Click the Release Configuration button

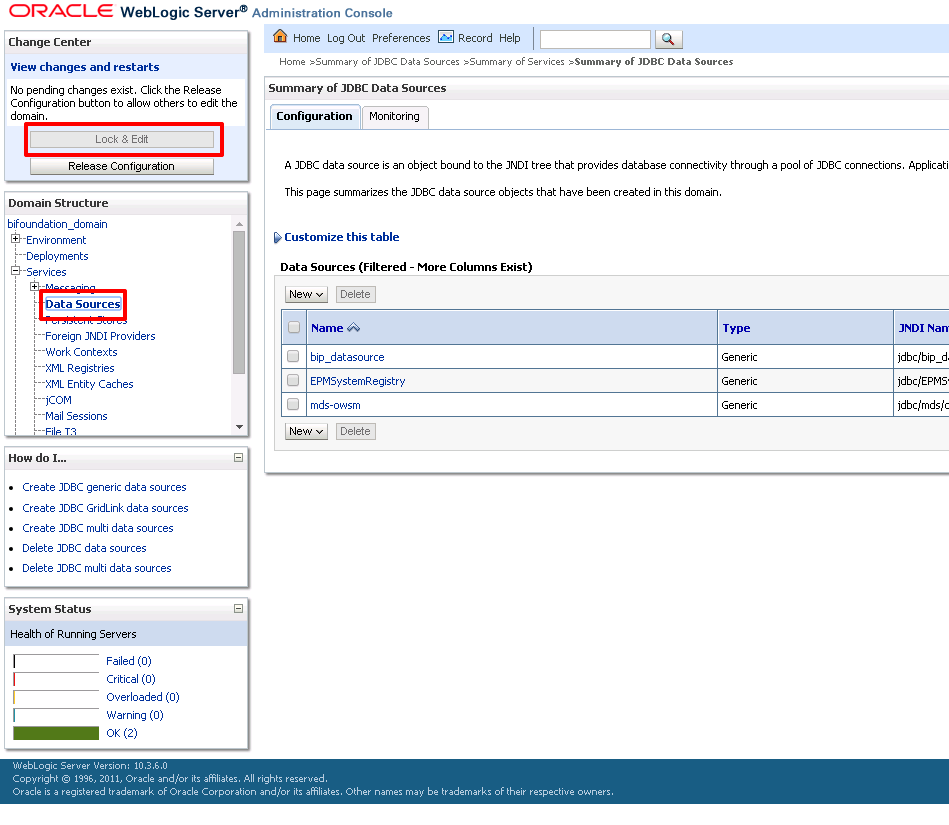(x=122, y=166)
